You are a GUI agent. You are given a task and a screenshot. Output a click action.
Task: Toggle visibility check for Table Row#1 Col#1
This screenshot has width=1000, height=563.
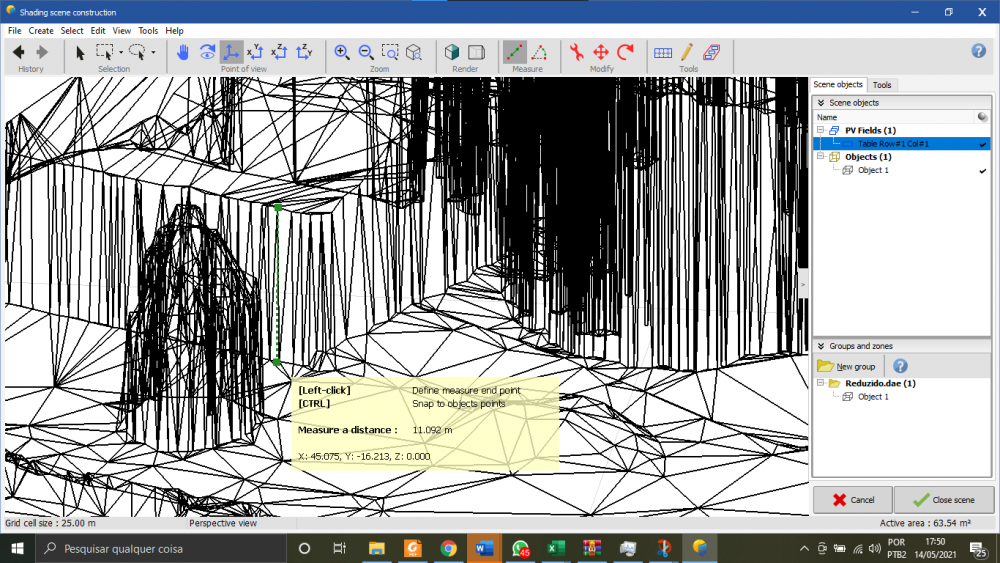(983, 144)
